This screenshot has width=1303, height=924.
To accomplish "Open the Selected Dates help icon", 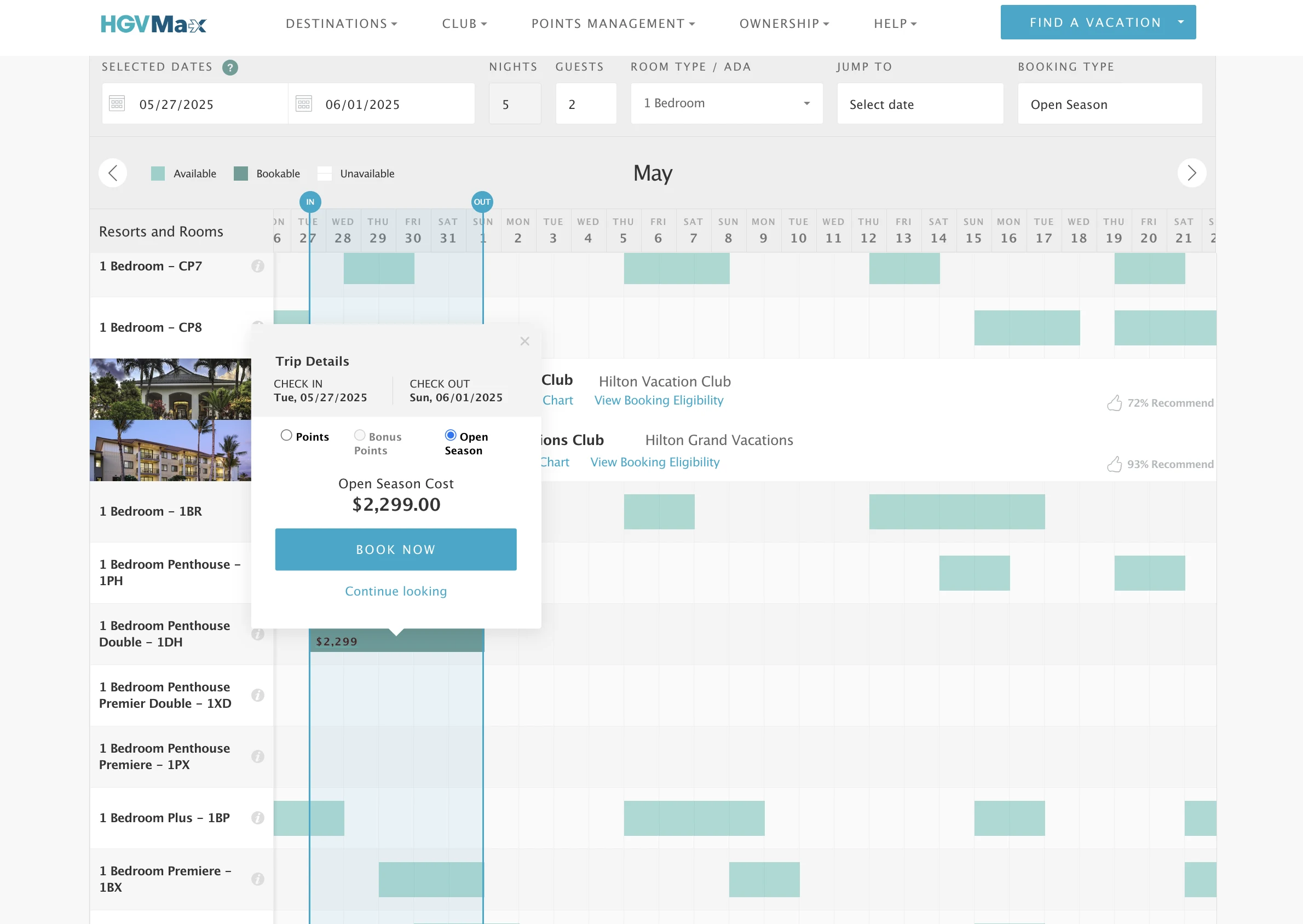I will (x=230, y=68).
